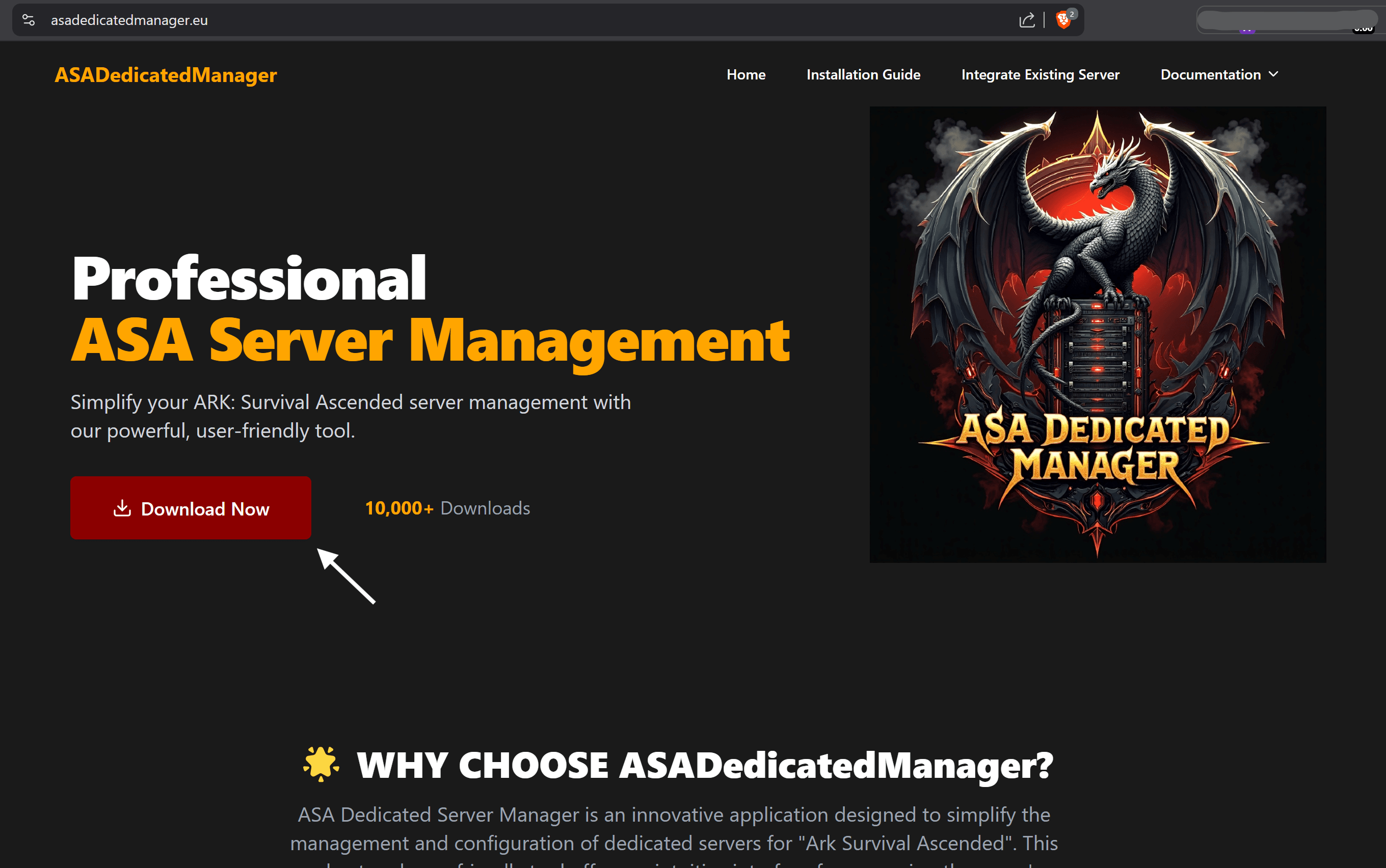
Task: Click the star emoji beside WHY CHOOSE heading
Action: coord(322,764)
